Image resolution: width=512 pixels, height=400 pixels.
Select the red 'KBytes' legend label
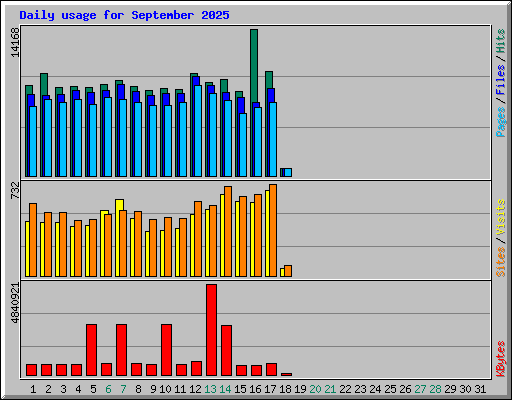click(501, 359)
